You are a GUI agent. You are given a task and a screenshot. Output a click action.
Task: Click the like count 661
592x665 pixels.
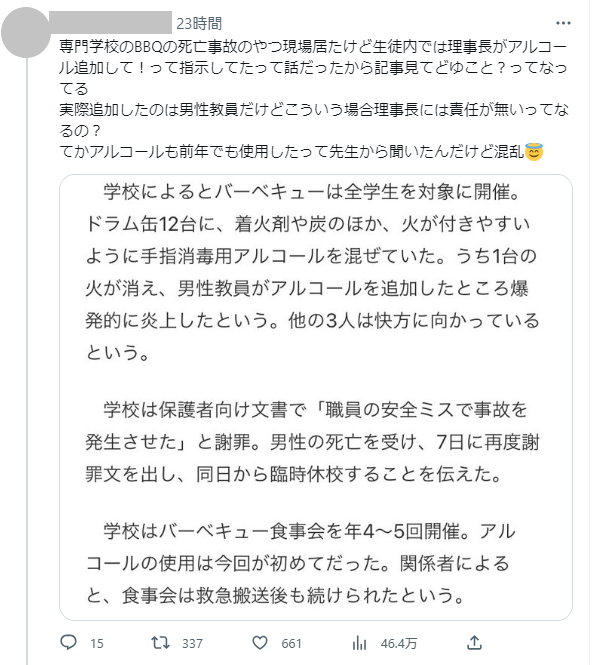point(291,643)
